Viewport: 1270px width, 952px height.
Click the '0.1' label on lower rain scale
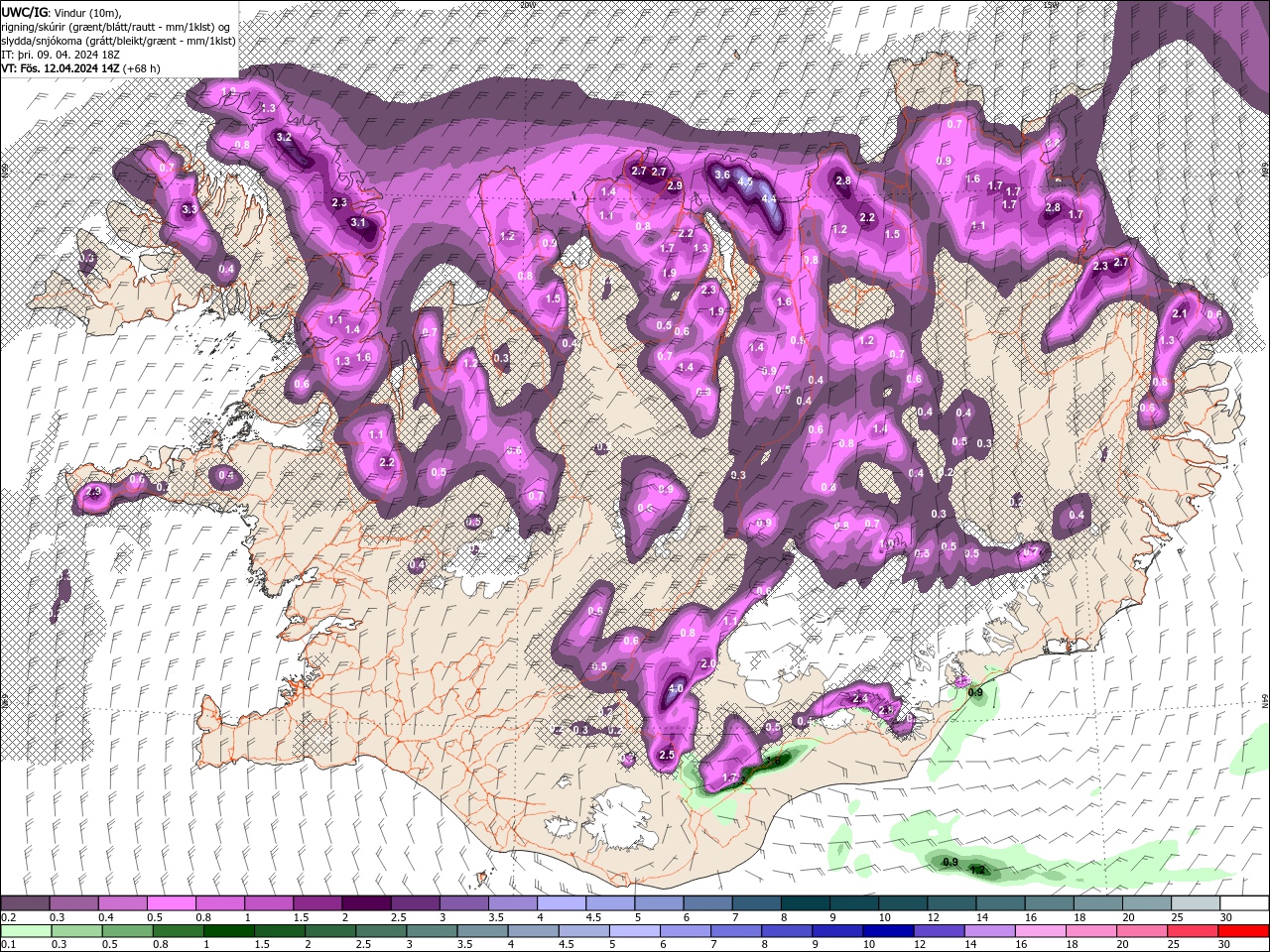[9, 945]
